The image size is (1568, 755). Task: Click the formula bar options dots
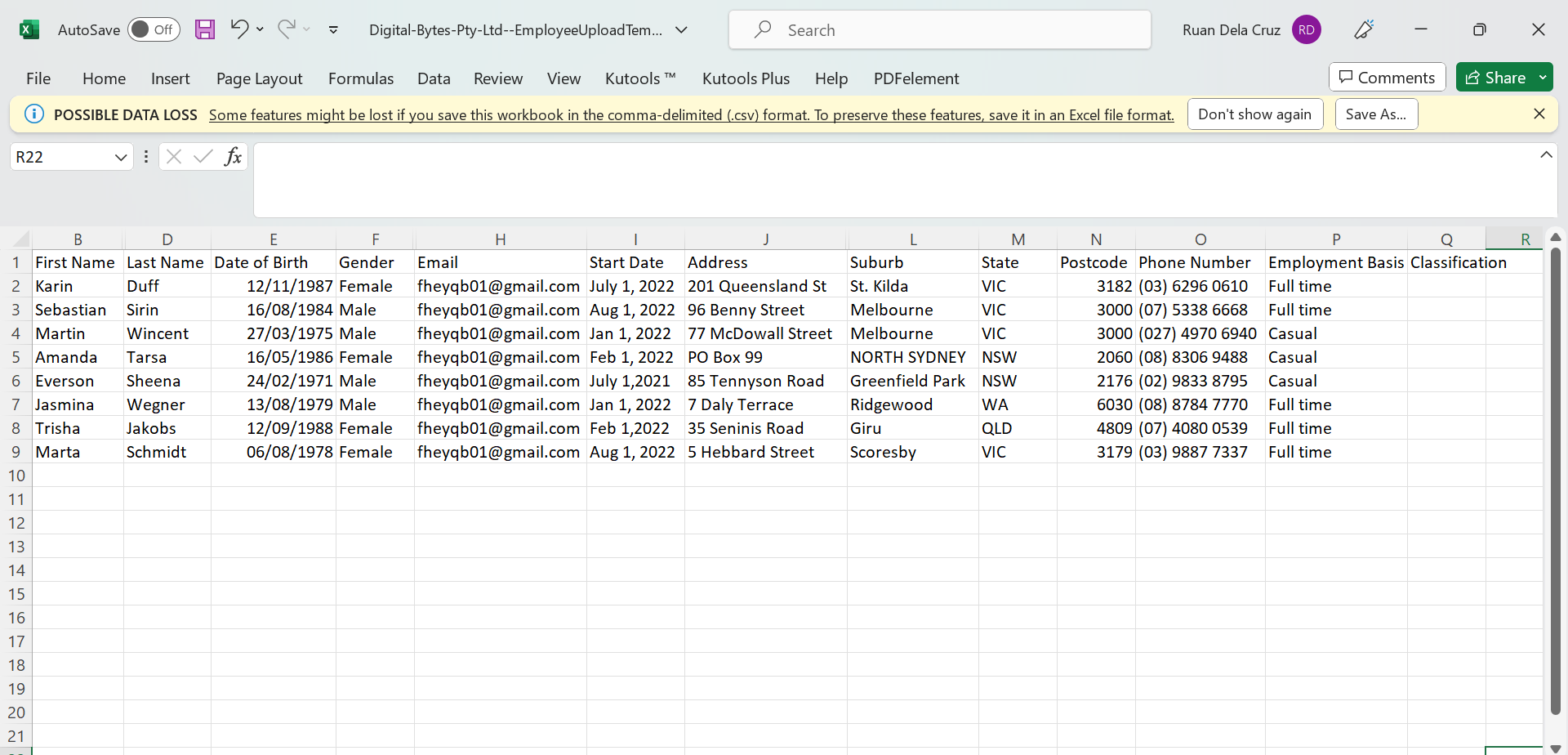click(146, 157)
